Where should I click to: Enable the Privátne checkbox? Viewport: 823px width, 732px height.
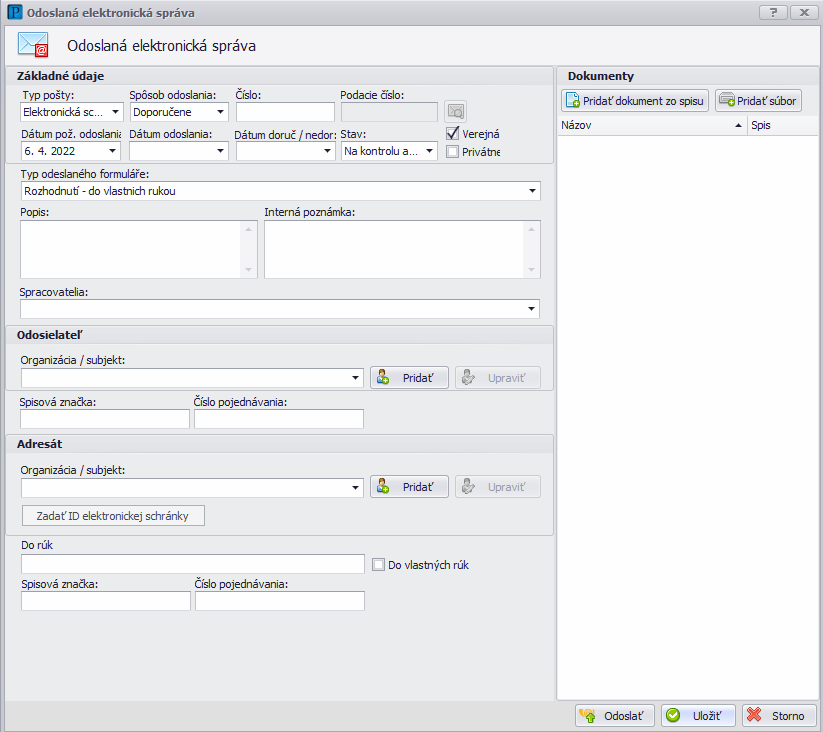click(x=453, y=152)
